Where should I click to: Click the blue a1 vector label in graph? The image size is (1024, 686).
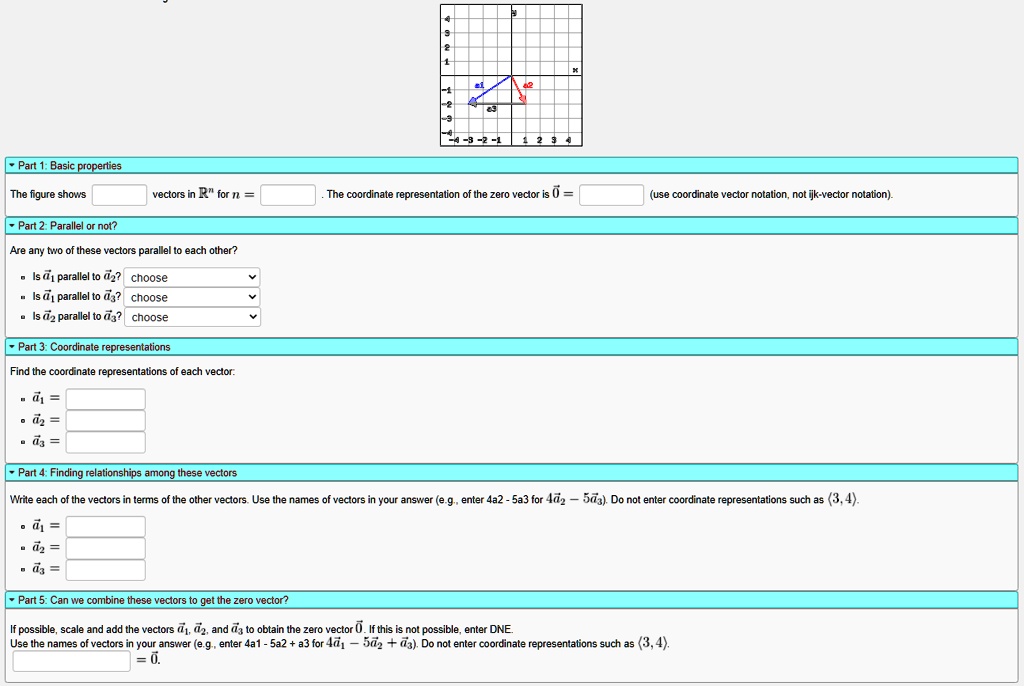pyautogui.click(x=479, y=86)
